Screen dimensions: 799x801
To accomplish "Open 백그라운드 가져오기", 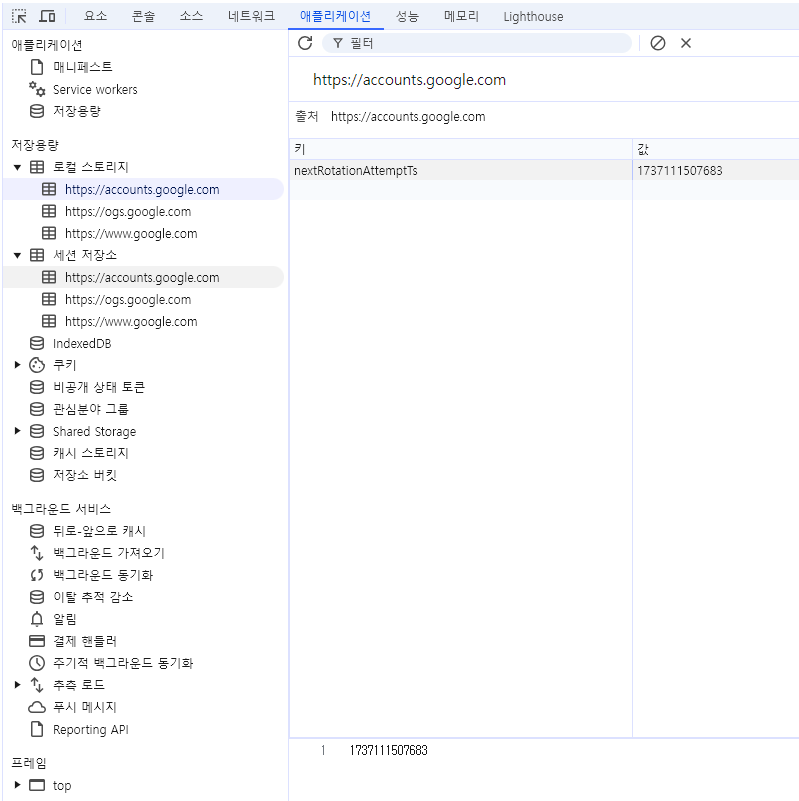I will point(108,553).
